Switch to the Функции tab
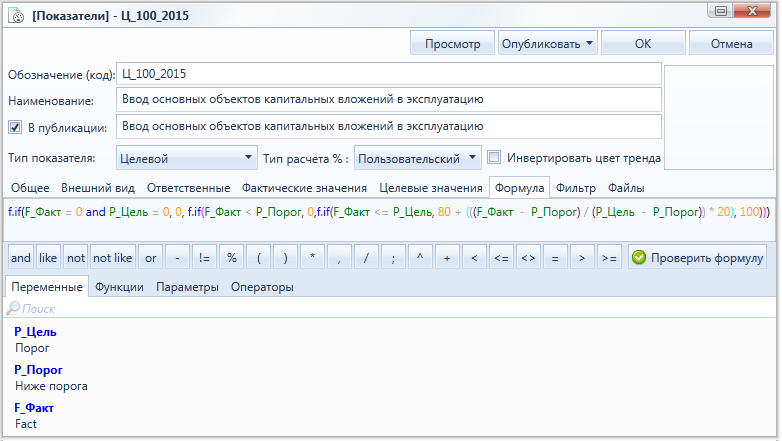The image size is (782, 441). point(119,287)
